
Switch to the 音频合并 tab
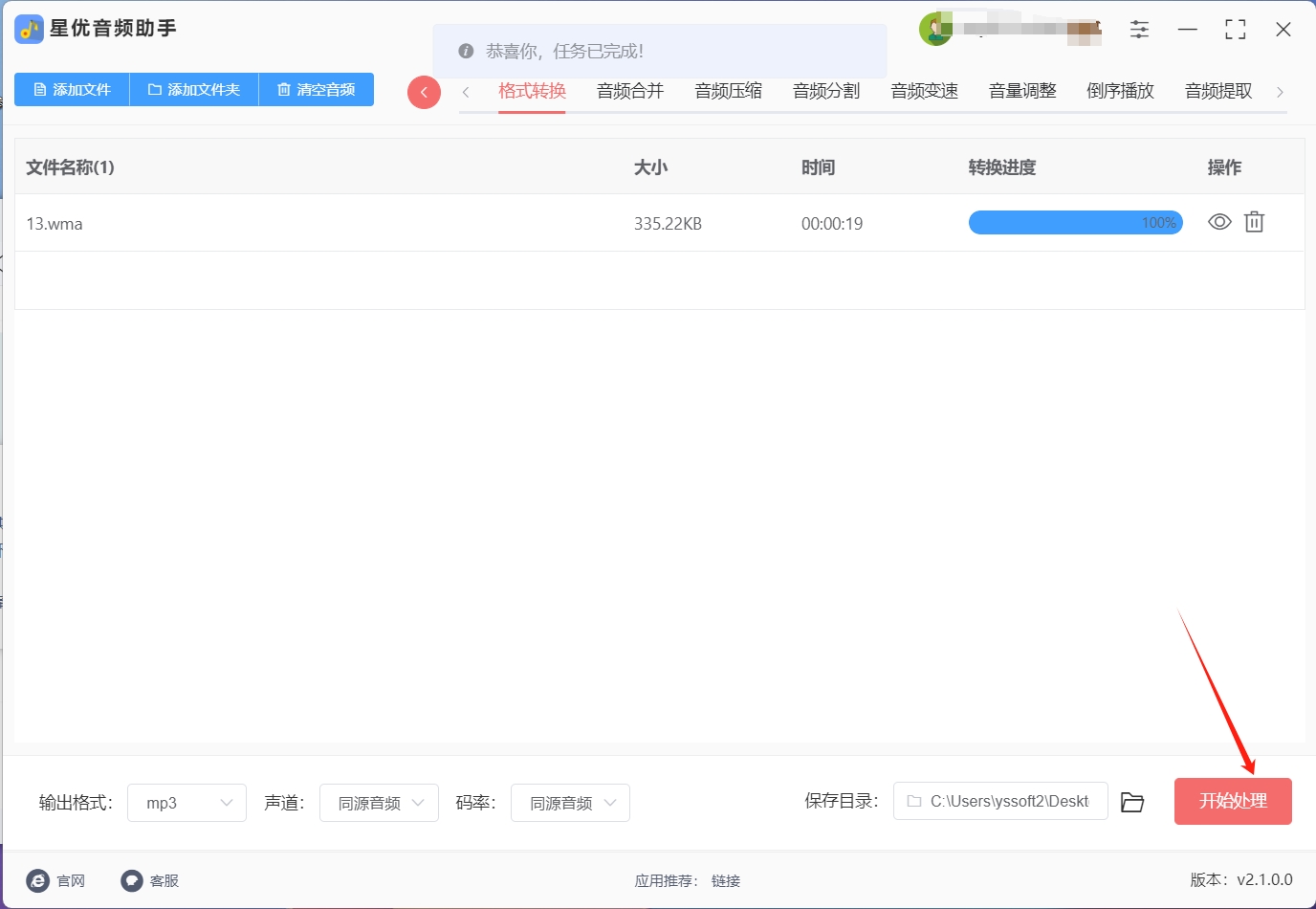click(630, 91)
